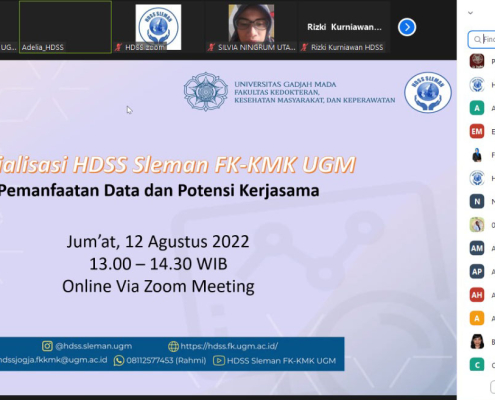
Task: Select Rizki Kurniawan HDSS participant tile
Action: [x=344, y=27]
